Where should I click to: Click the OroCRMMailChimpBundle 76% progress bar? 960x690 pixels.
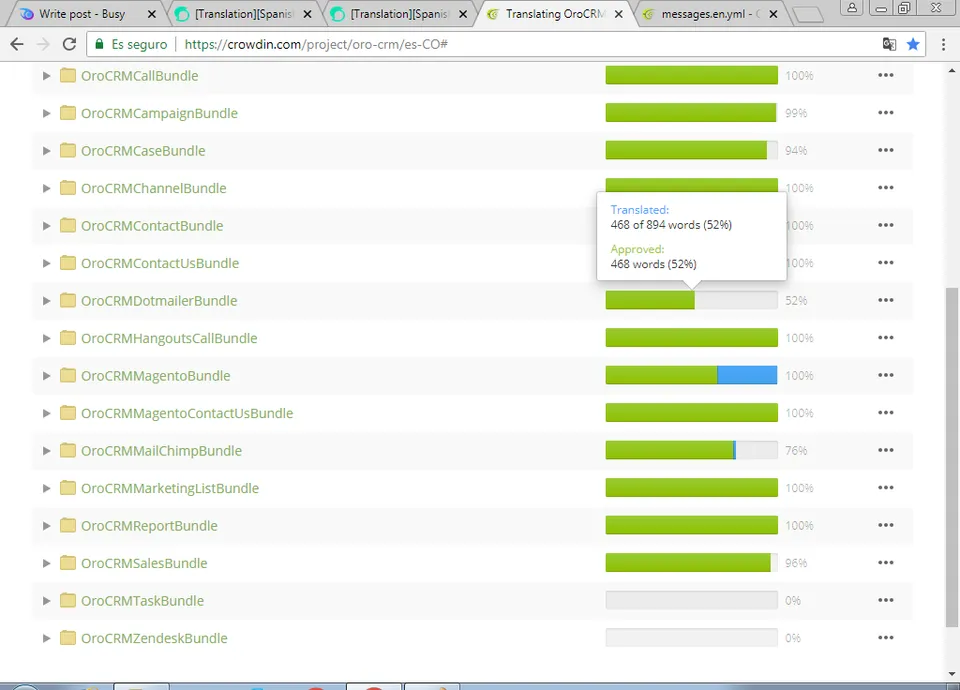[x=692, y=450]
